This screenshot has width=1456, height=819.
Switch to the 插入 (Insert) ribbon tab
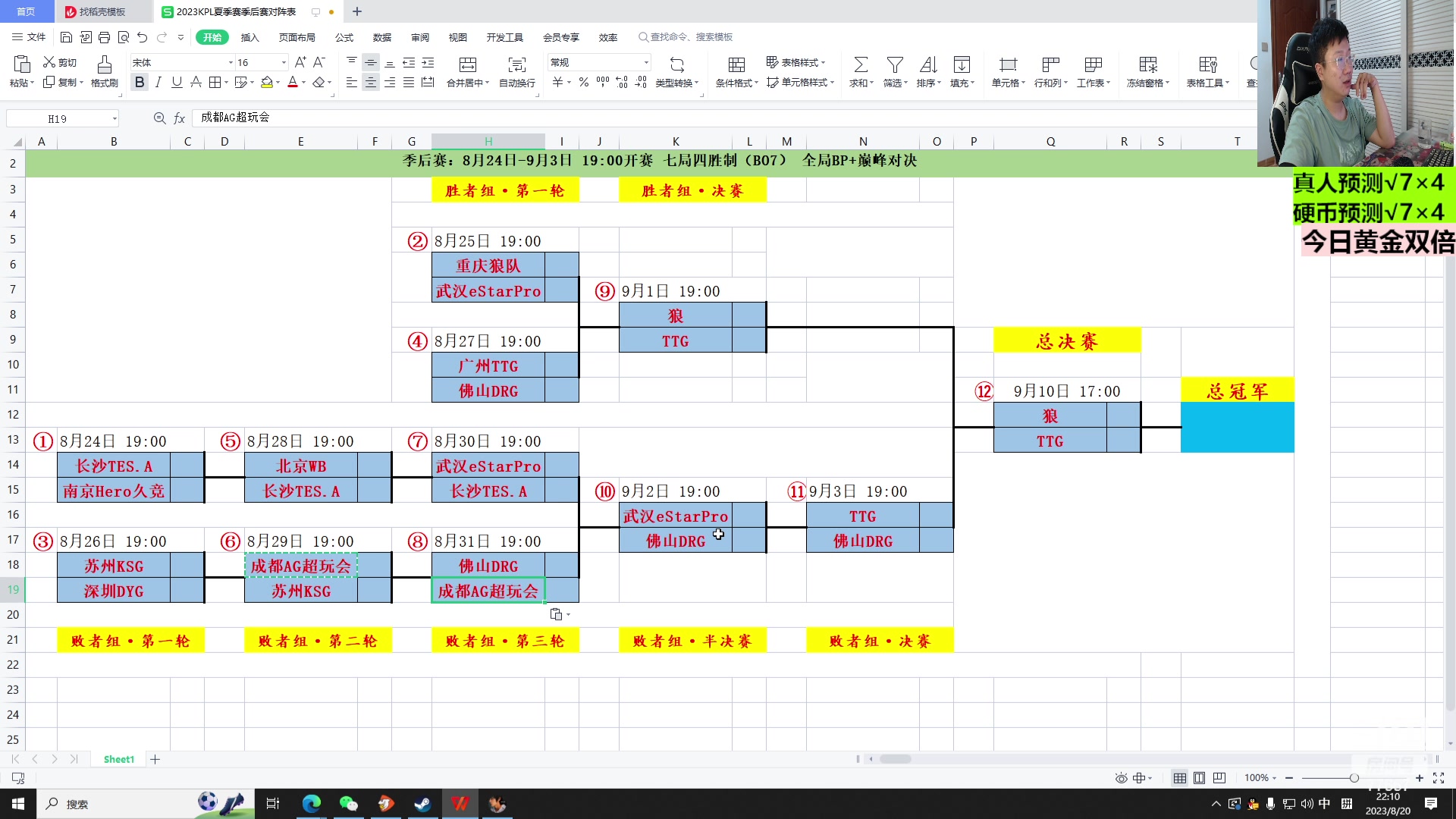pos(249,37)
